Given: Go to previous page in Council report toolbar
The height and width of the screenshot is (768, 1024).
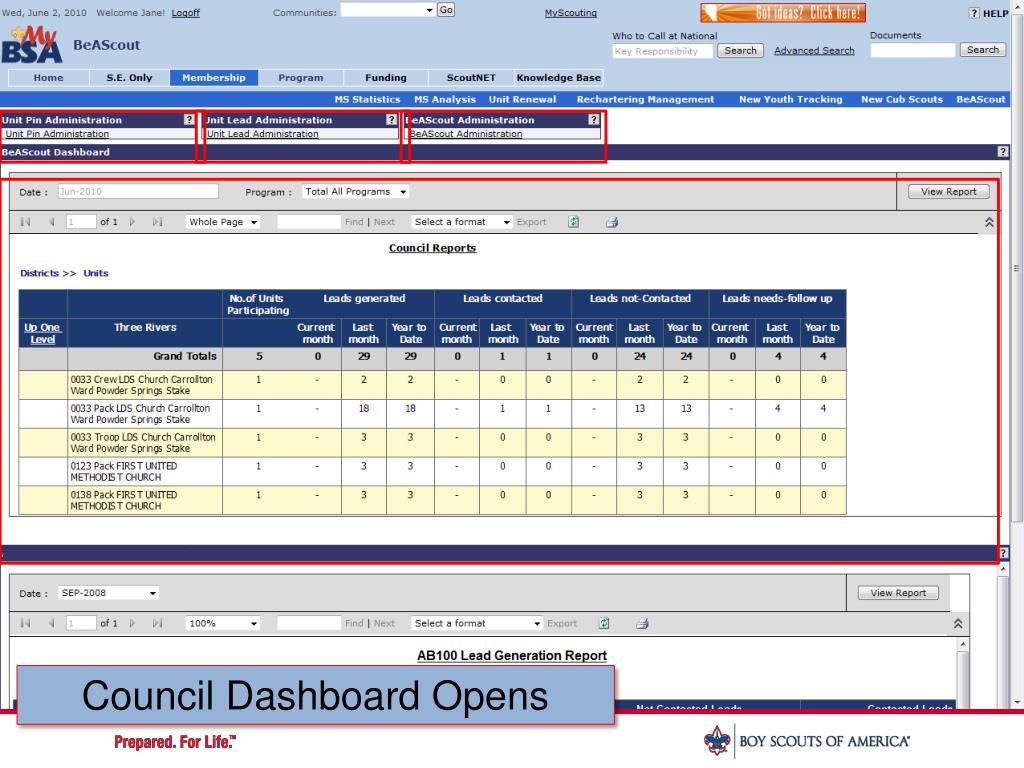Looking at the screenshot, I should click(x=52, y=222).
